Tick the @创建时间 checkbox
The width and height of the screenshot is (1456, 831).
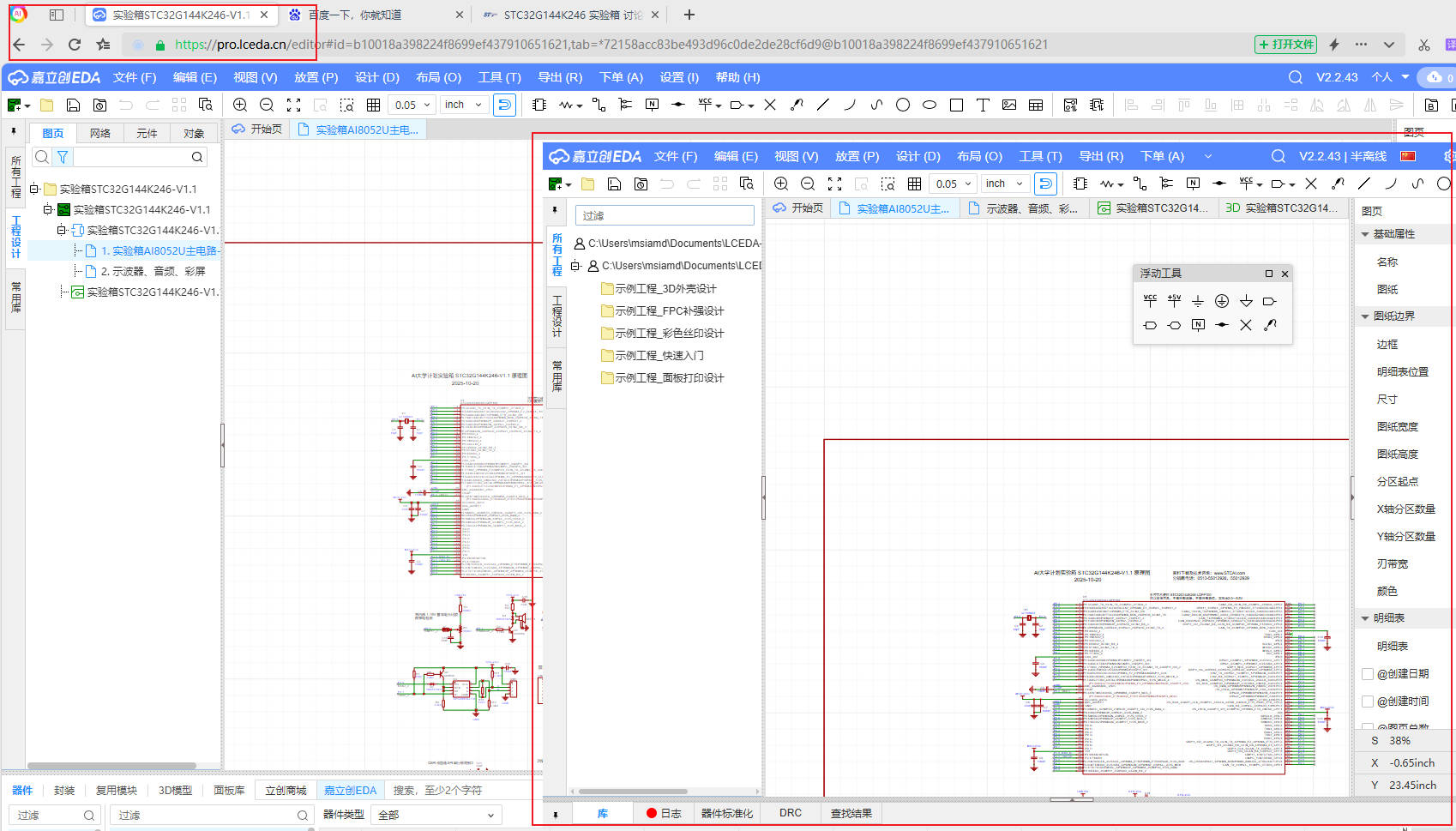(x=1368, y=702)
